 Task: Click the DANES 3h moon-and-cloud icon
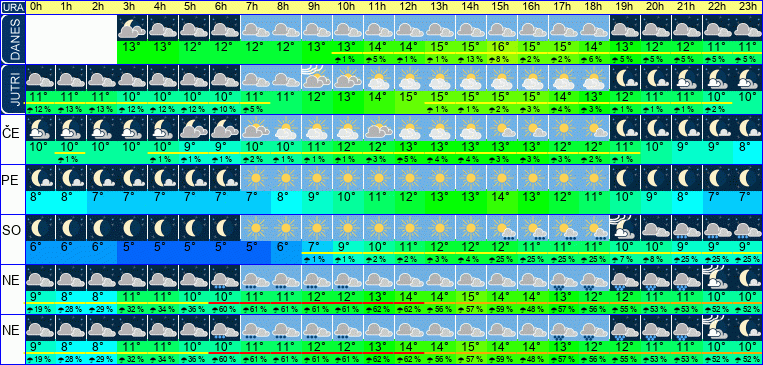(132, 28)
